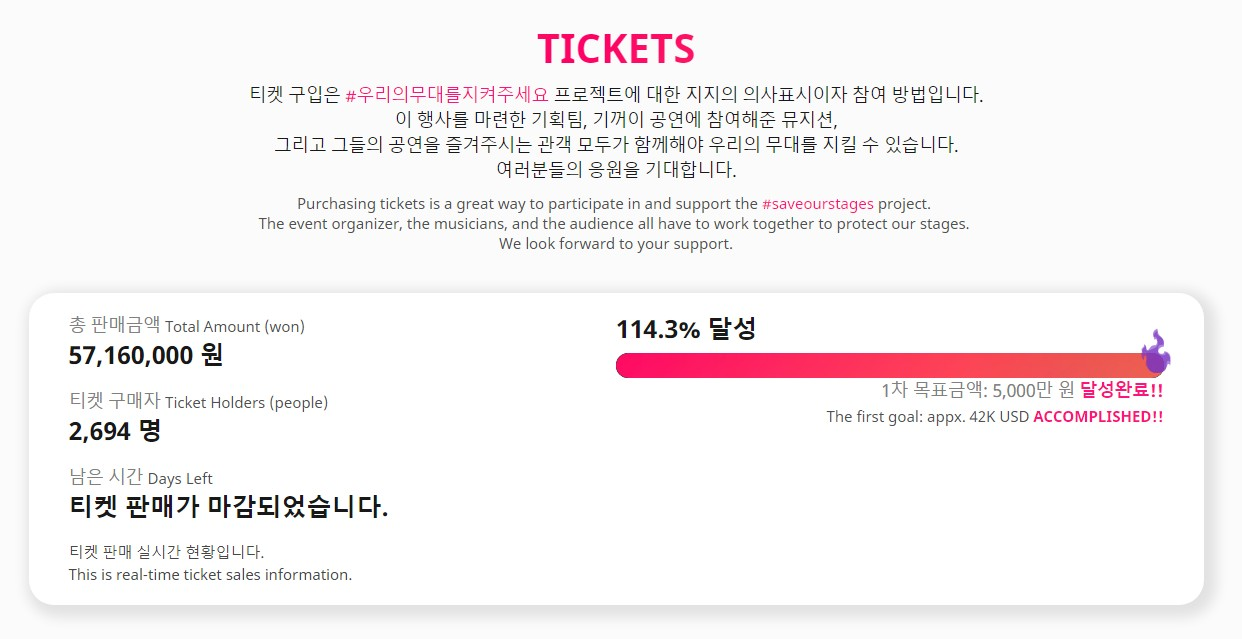The height and width of the screenshot is (639, 1242).
Task: Click the 여러분들의 응원을 기대합니다 line
Action: coord(616,170)
